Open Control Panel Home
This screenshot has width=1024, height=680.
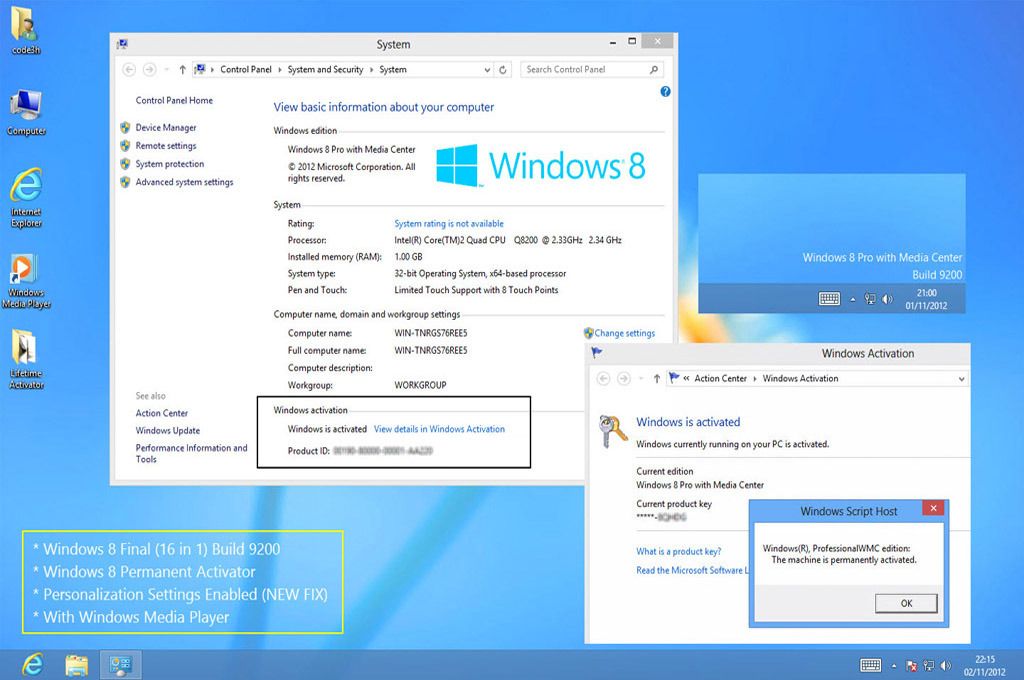pyautogui.click(x=174, y=100)
